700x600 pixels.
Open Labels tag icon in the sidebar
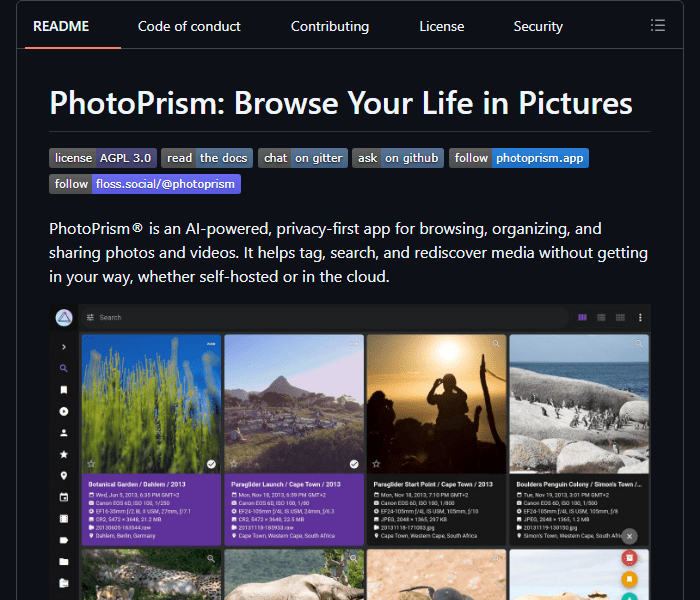64,540
